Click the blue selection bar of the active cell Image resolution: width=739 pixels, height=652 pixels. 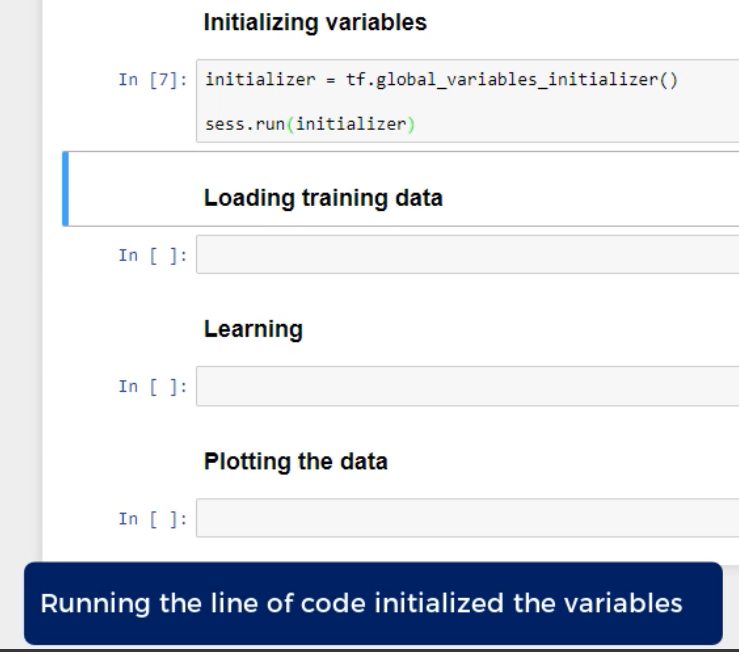[x=65, y=189]
